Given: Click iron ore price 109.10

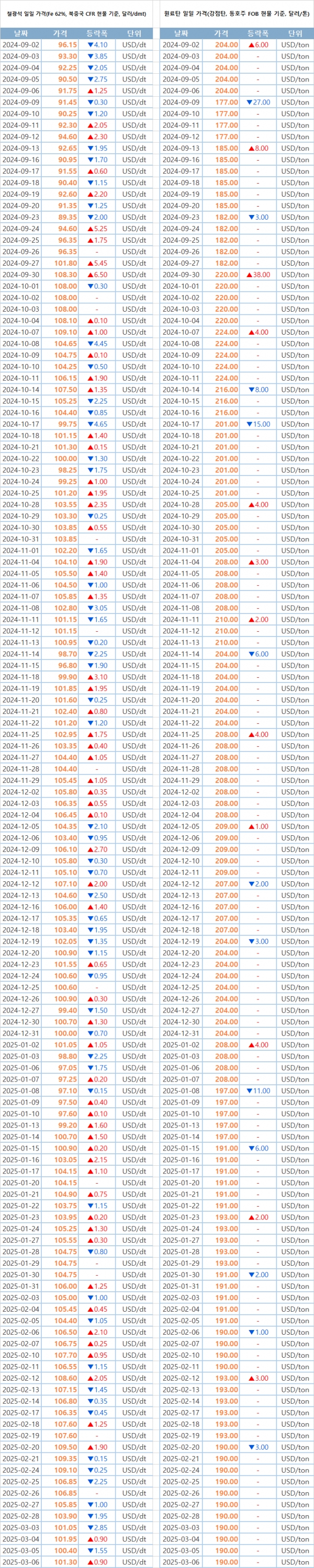Looking at the screenshot, I should coord(67,332).
